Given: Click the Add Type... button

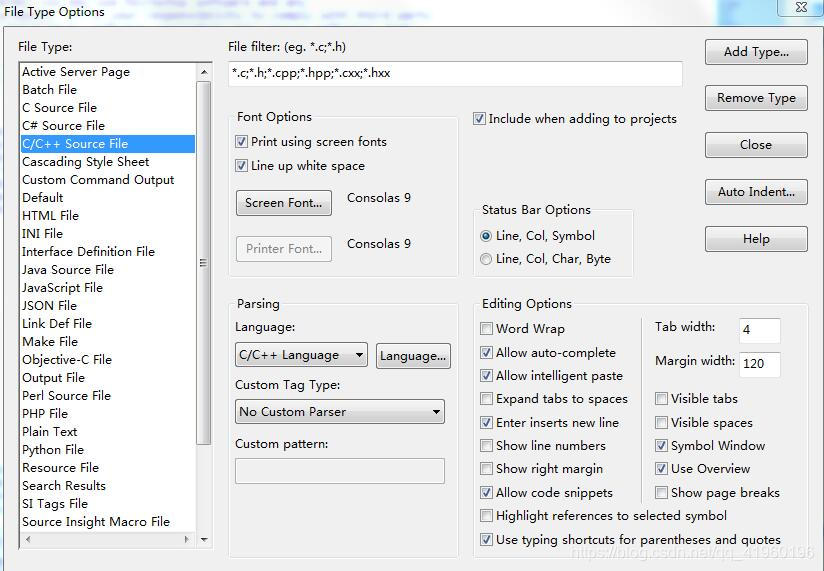Looking at the screenshot, I should click(756, 52).
